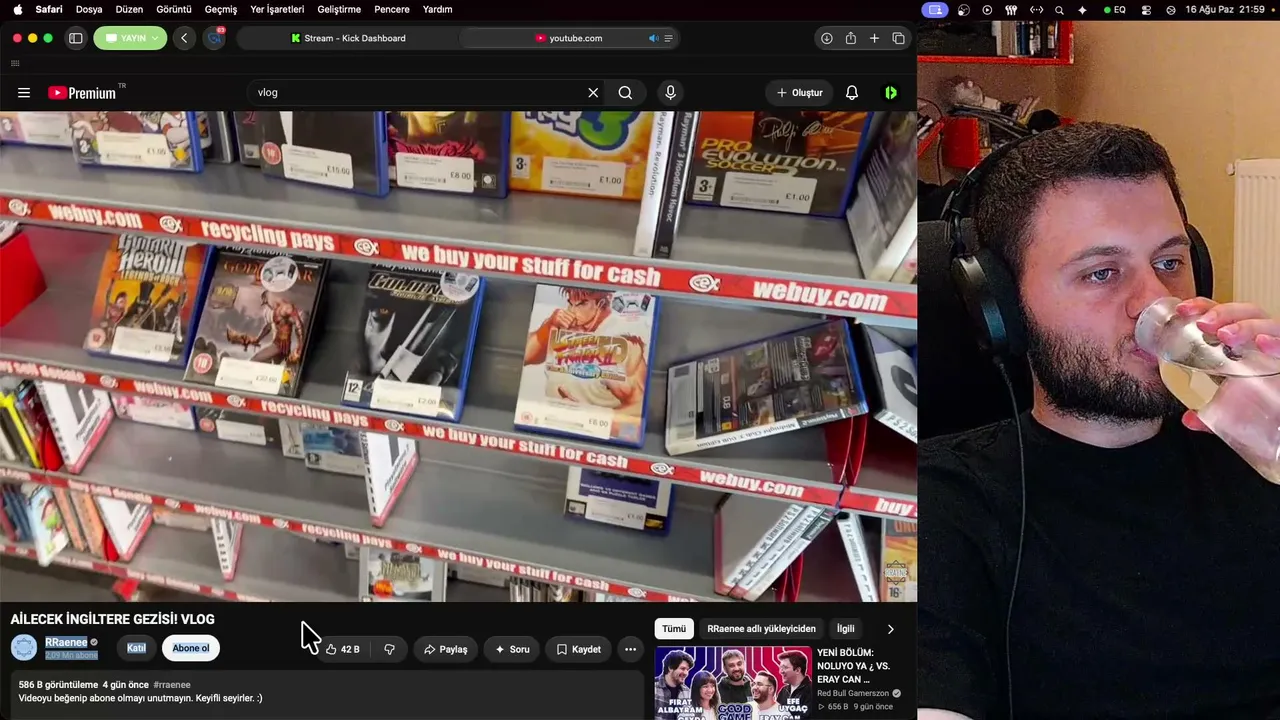Open the more actions three-dot menu

tap(630, 649)
